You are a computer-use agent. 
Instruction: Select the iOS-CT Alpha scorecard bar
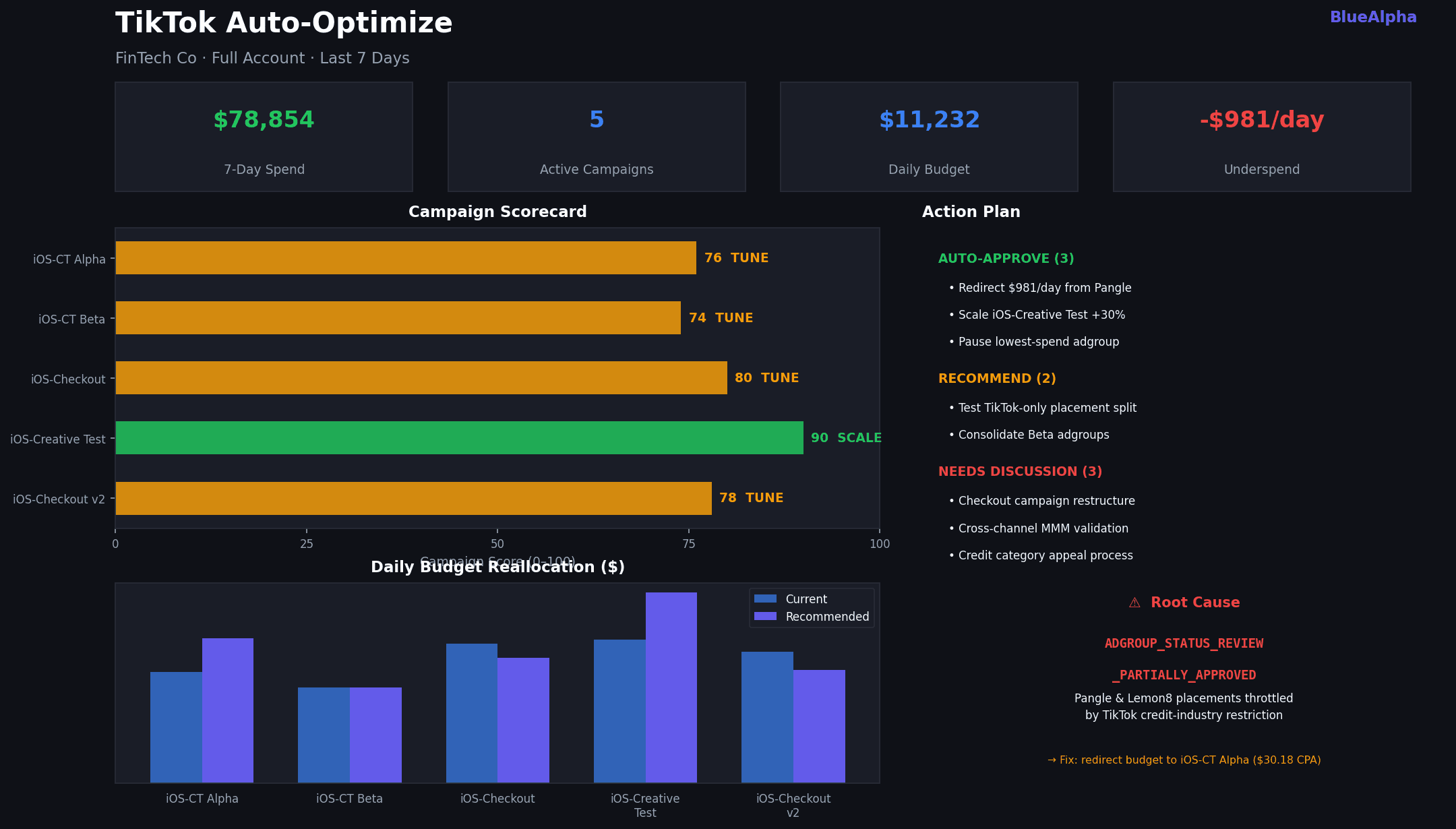406,258
